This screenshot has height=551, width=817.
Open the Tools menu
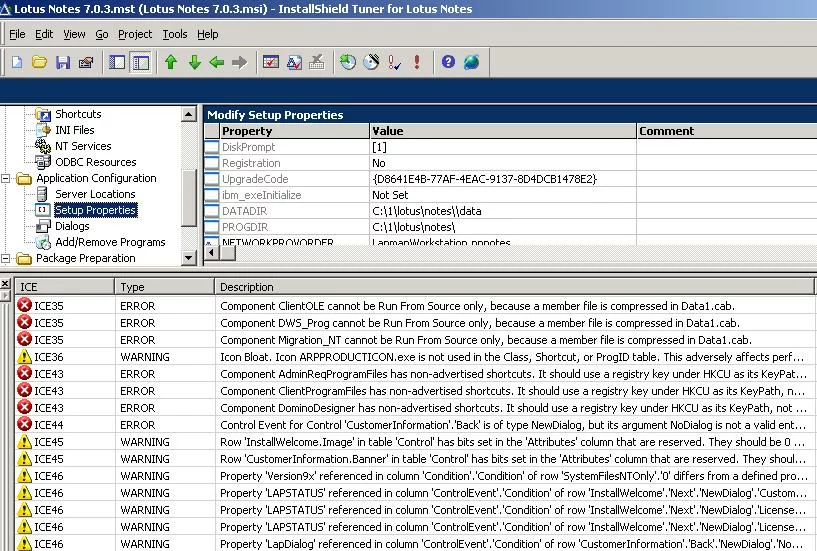tap(175, 34)
